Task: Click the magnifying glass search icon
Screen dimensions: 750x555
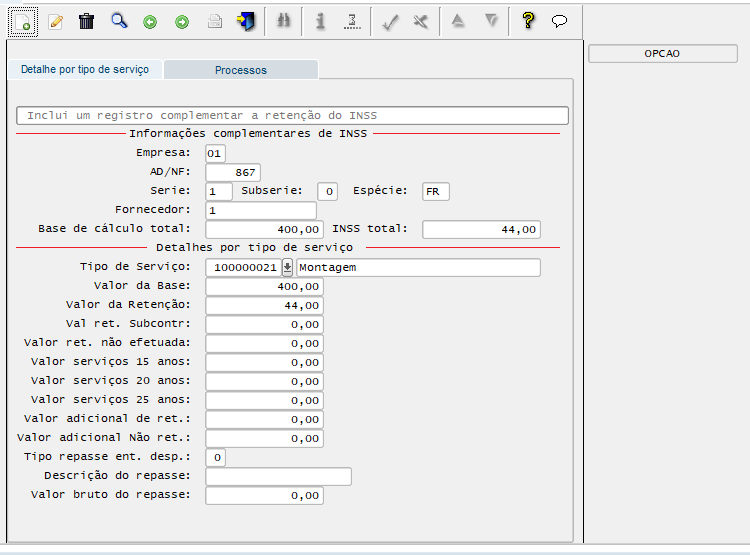Action: tap(119, 22)
